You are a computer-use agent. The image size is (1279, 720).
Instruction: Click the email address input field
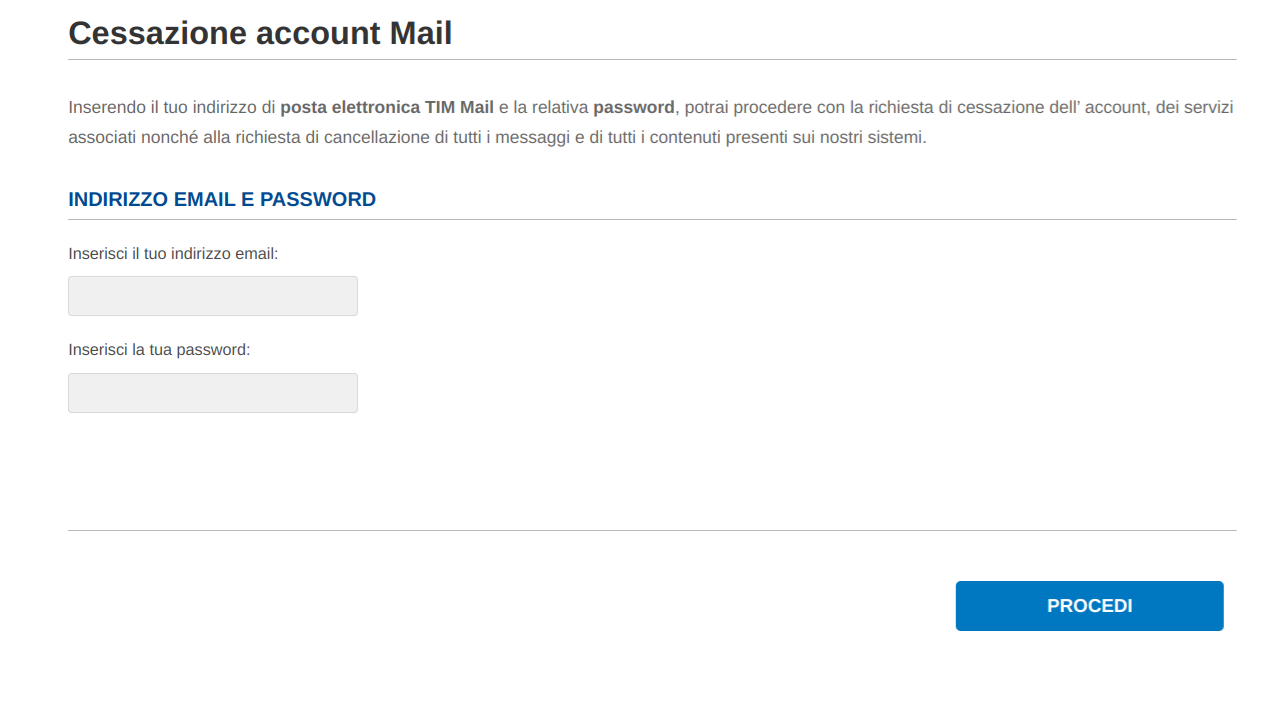212,296
